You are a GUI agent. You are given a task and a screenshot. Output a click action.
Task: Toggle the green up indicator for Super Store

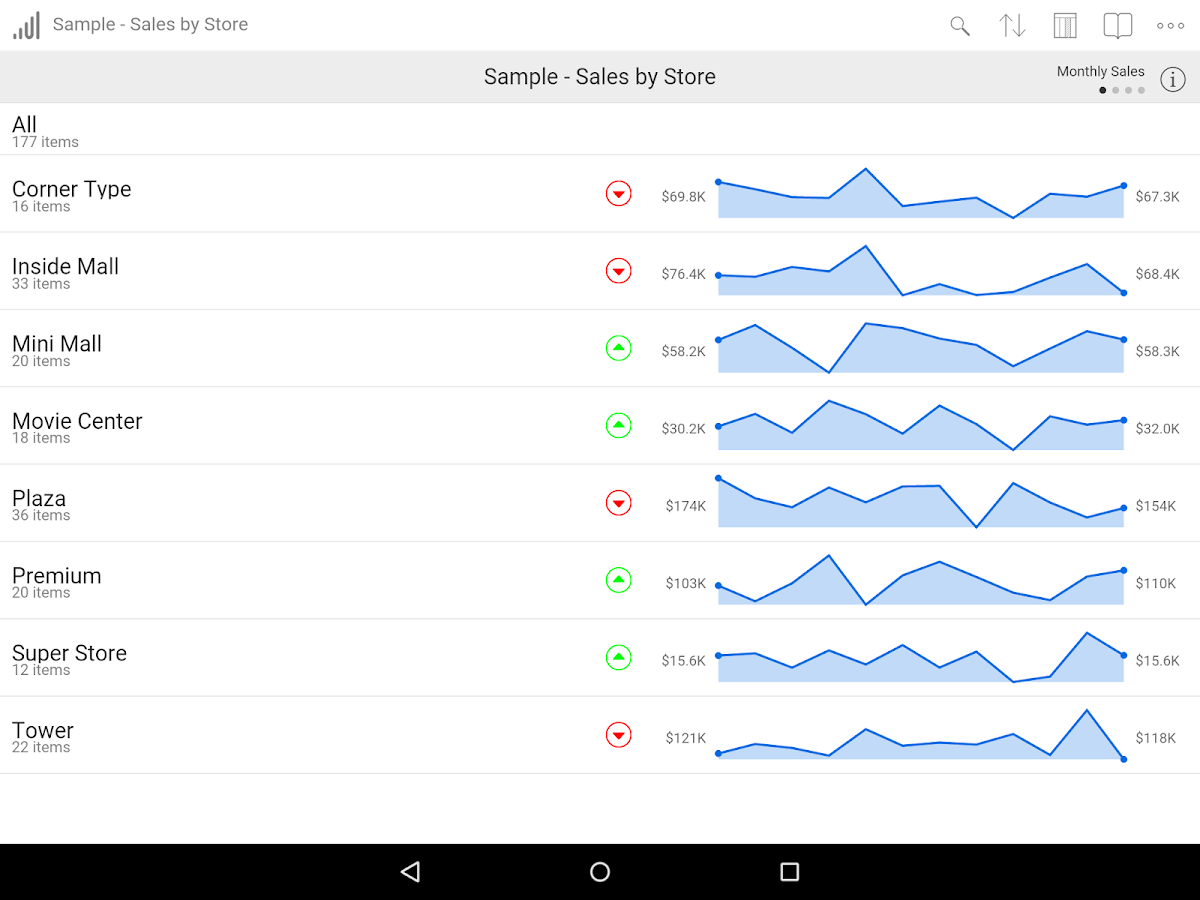618,658
